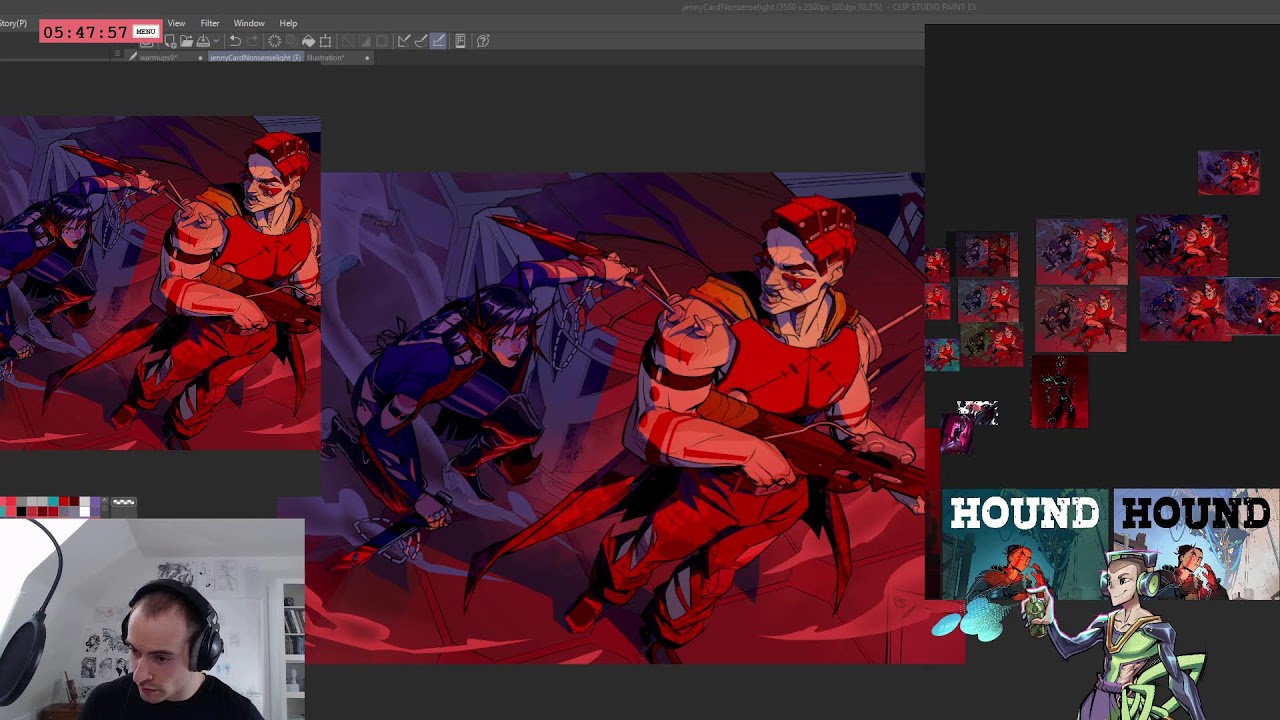Toggle the highlighted Snap to Grid icon

click(x=438, y=41)
